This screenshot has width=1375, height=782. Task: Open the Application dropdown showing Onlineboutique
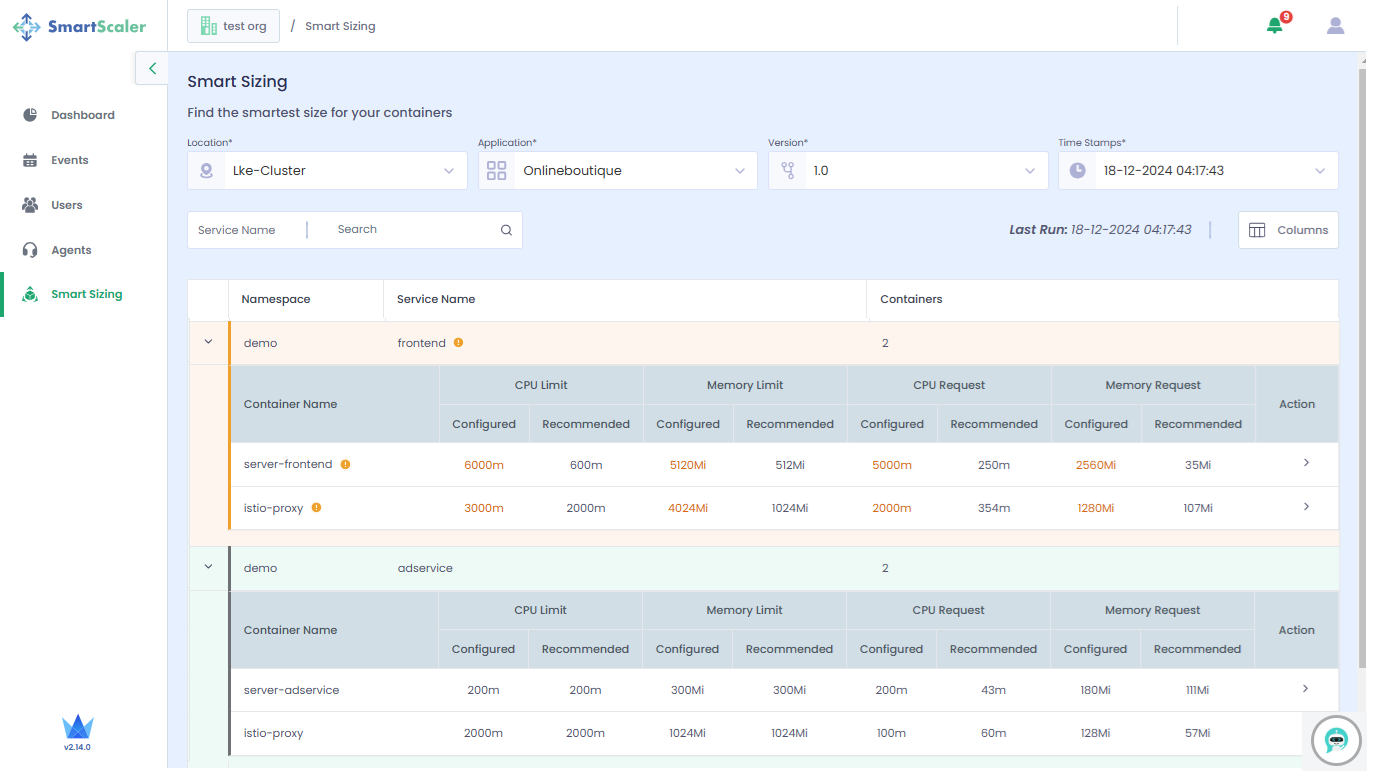[x=618, y=171]
